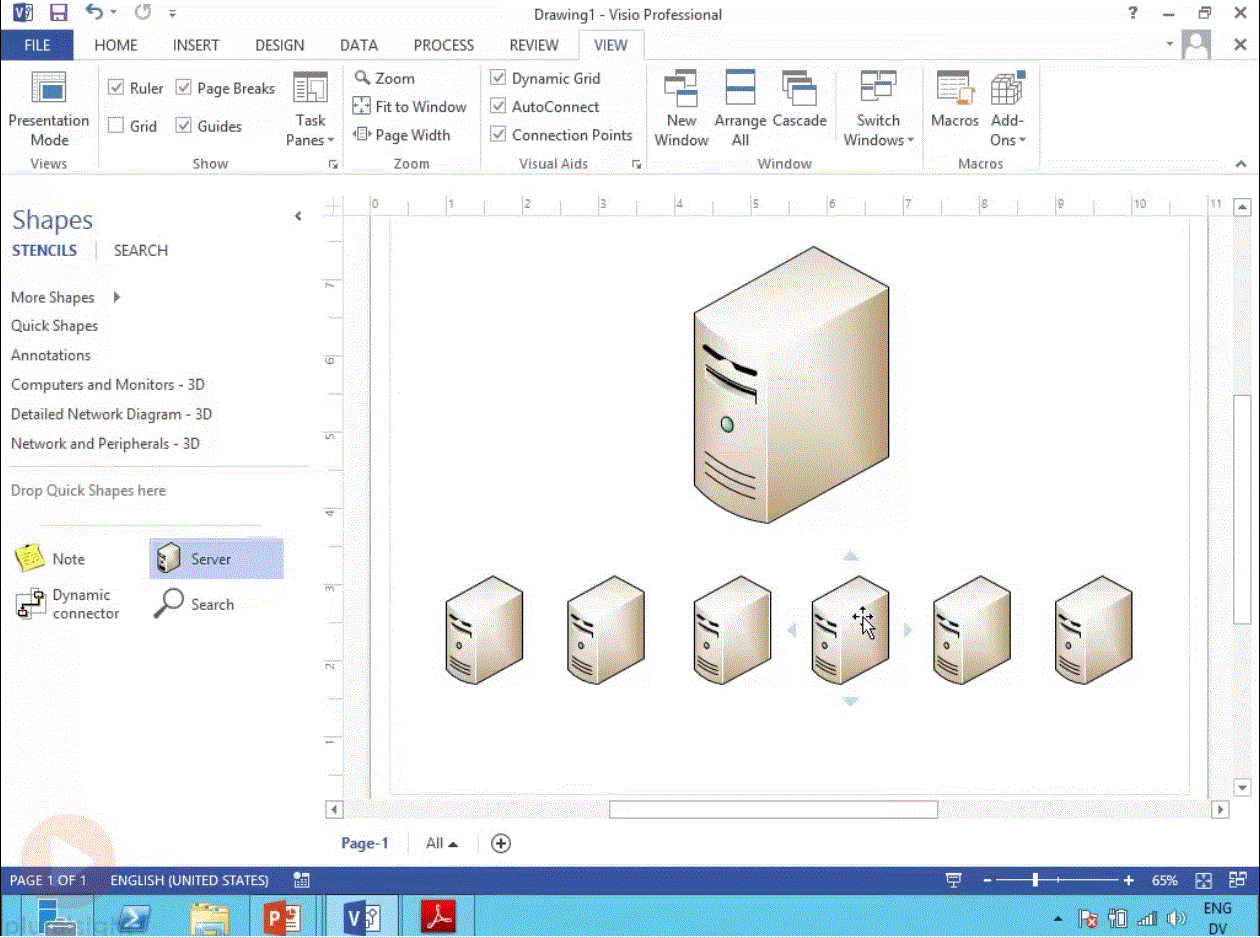Open Visual Aids dialog launcher
1260x938 pixels.
point(637,165)
